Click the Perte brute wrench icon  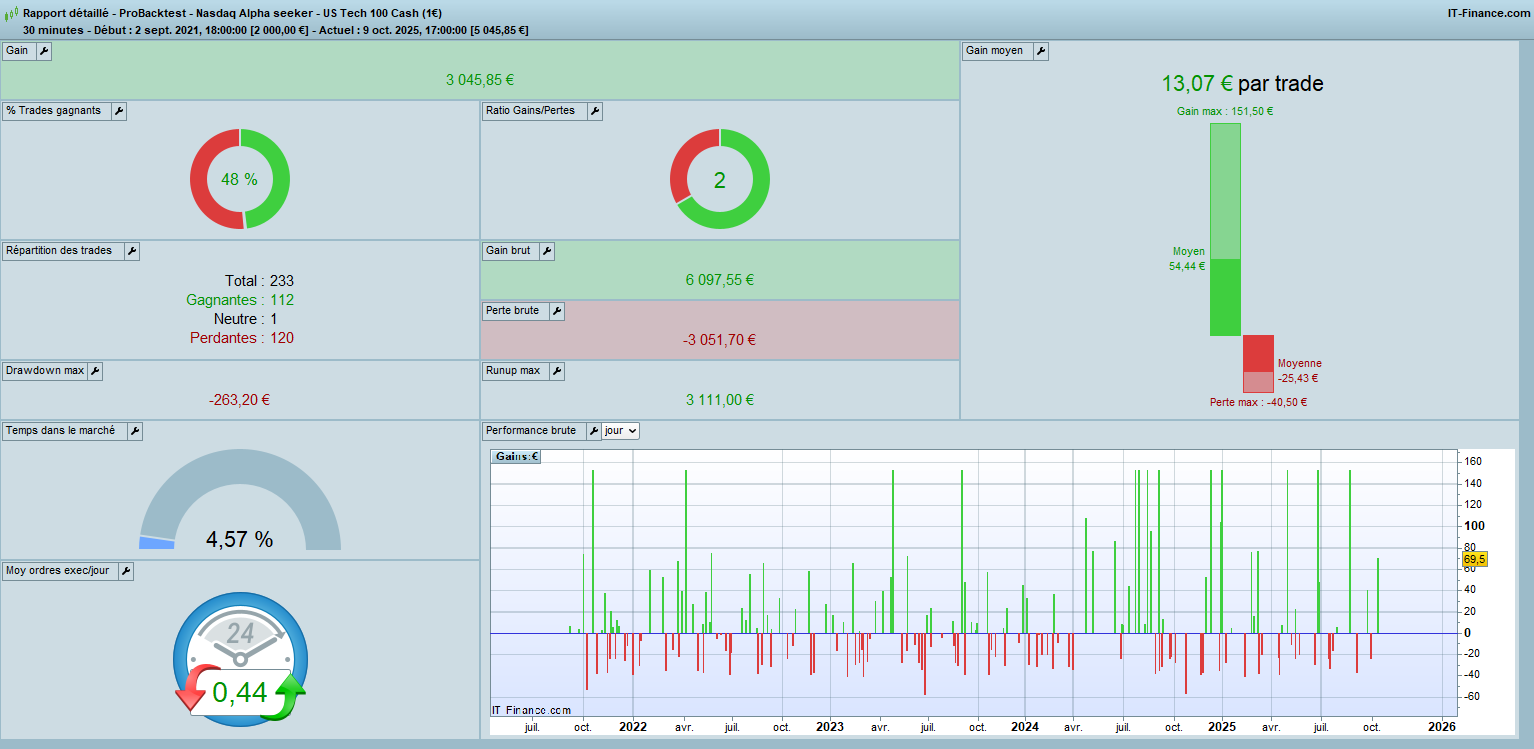[556, 311]
